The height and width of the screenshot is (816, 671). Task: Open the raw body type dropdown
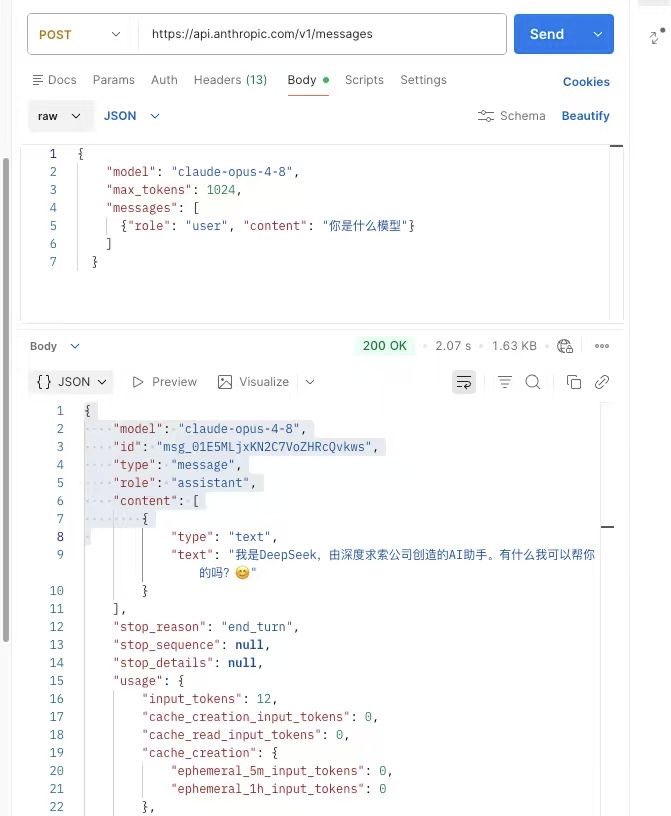coord(60,116)
